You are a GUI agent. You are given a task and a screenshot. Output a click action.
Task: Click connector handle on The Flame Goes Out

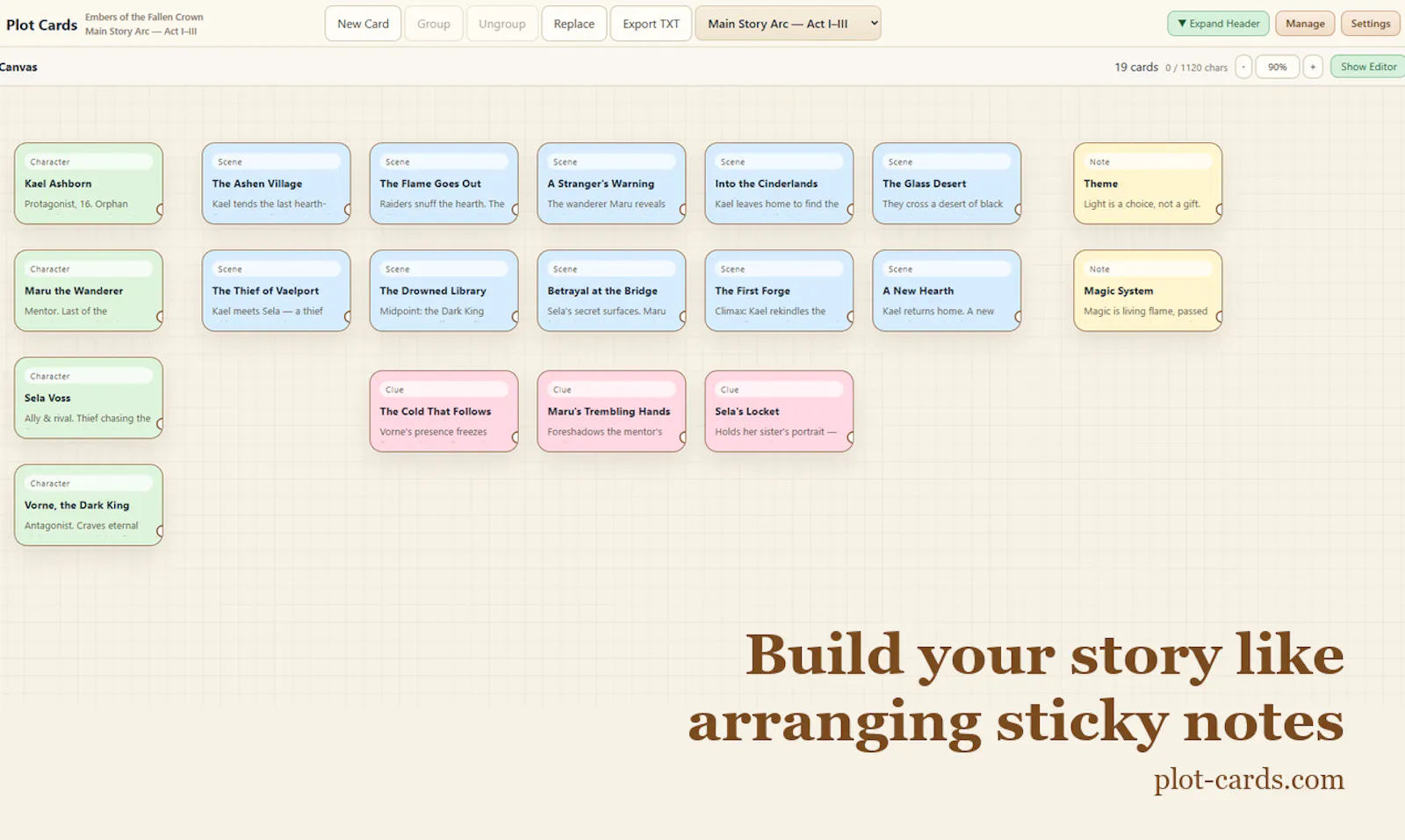click(x=516, y=210)
